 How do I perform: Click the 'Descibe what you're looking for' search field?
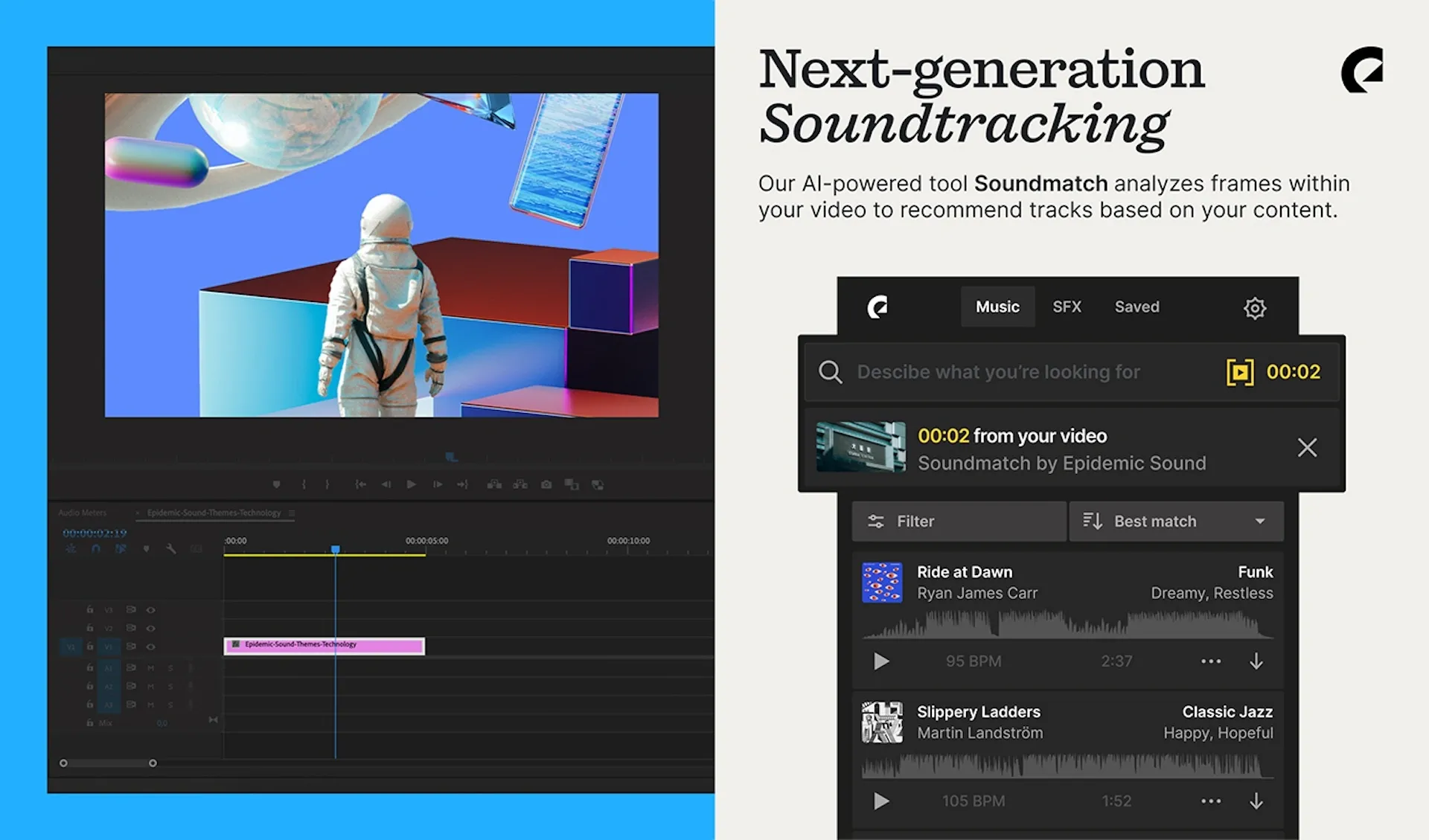pos(999,372)
